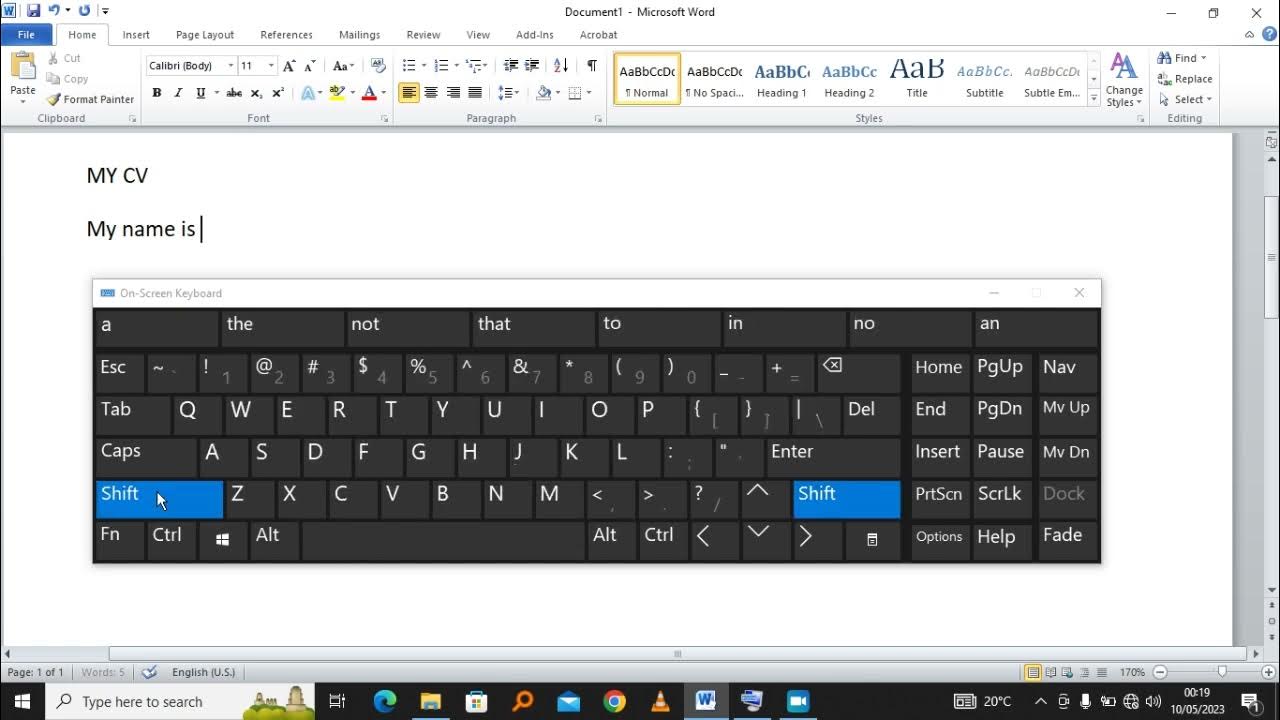Click the Save icon in Quick Access Toolbar
The height and width of the screenshot is (720, 1280).
[x=33, y=11]
